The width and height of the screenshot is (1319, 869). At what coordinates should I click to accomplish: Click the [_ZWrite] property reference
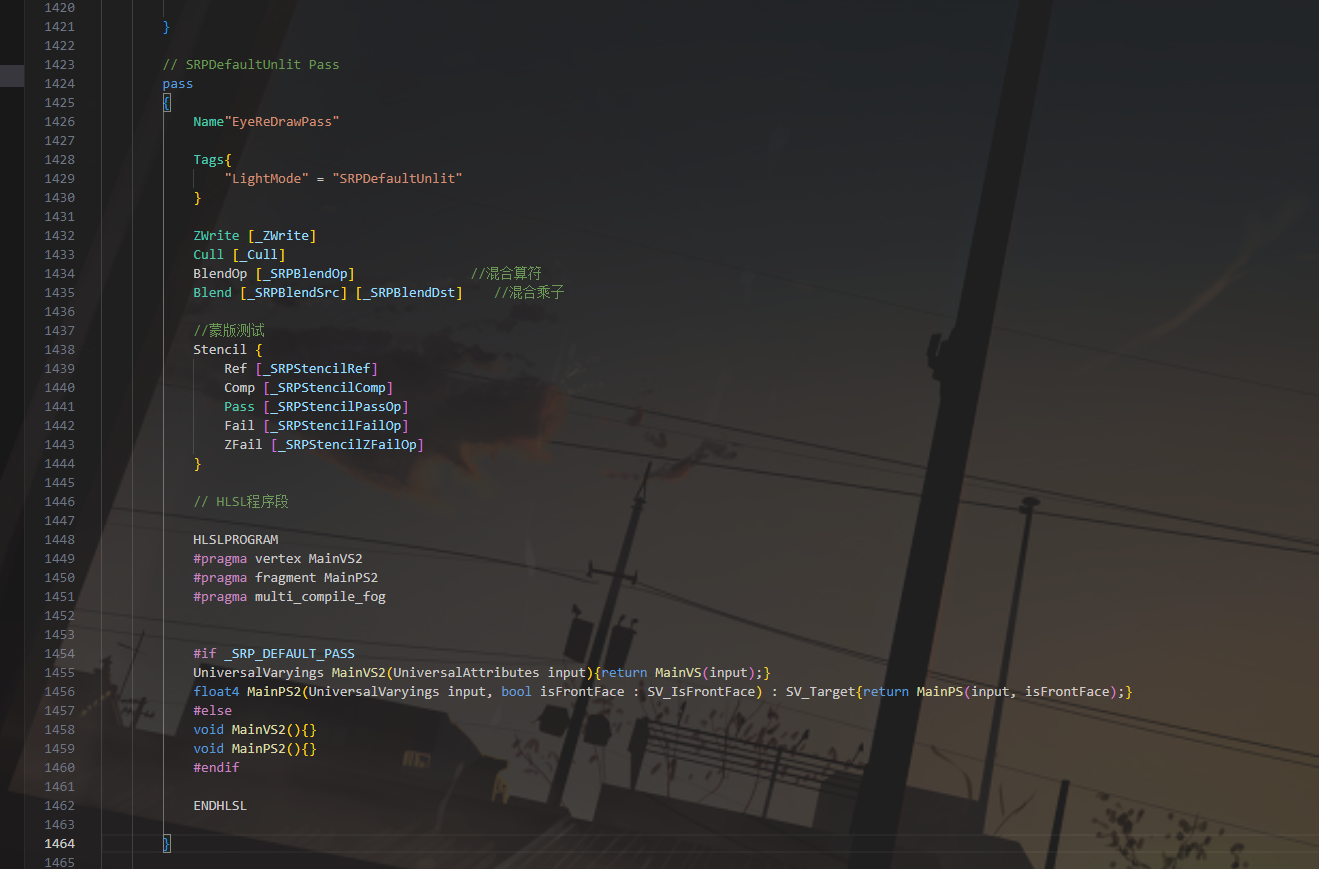[x=281, y=236]
